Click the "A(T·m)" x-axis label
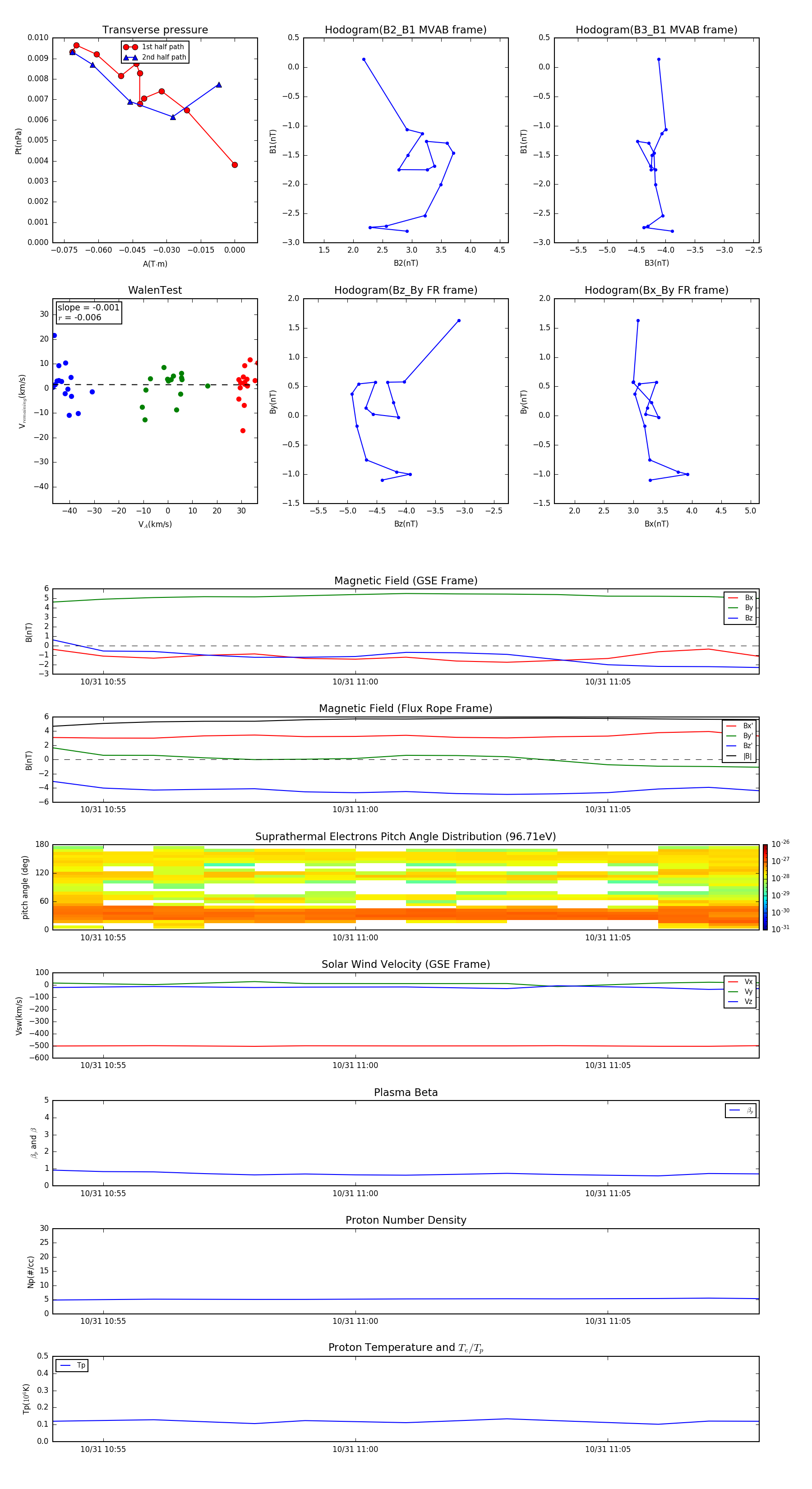The image size is (812, 1489). click(x=155, y=264)
